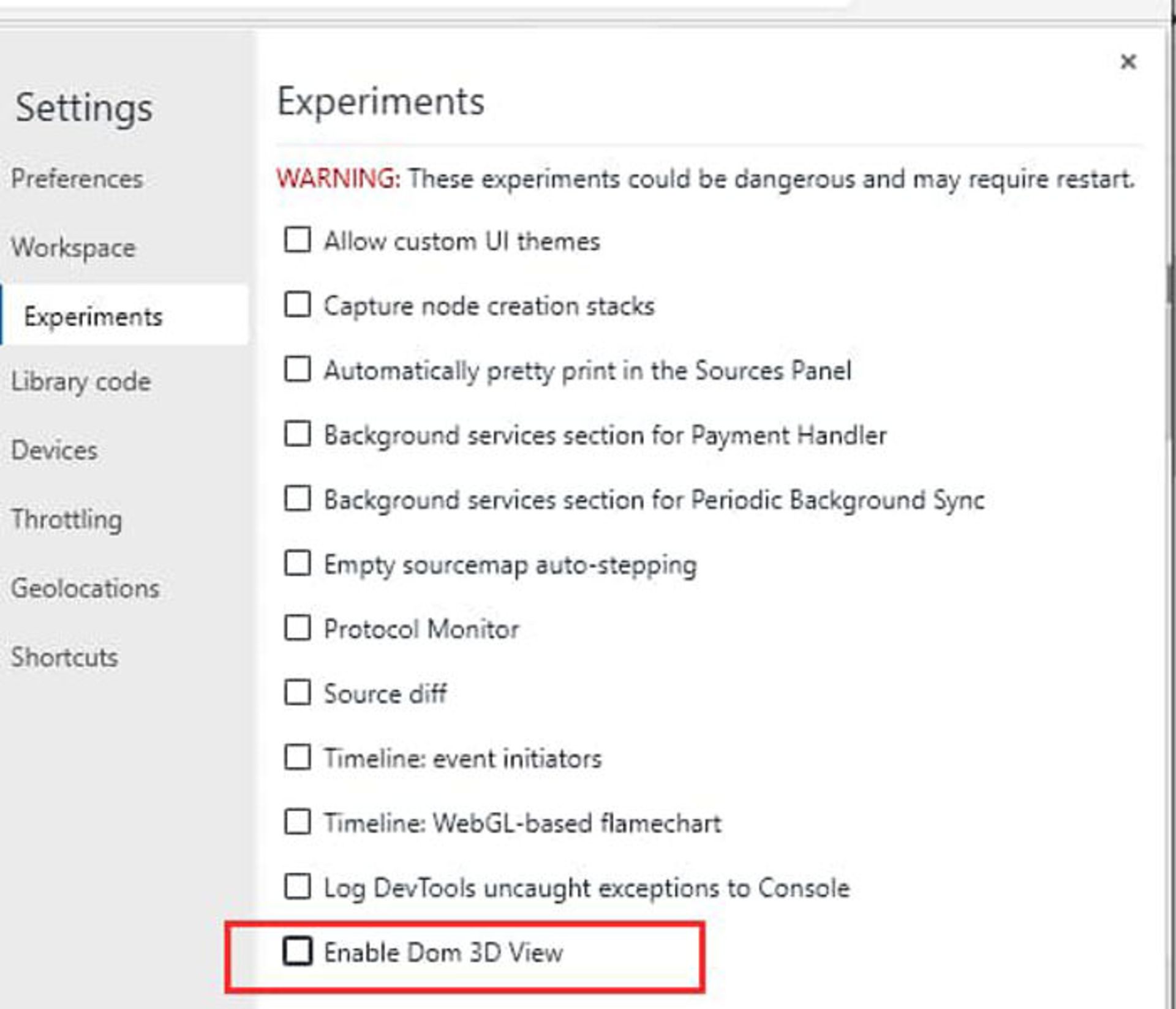The width and height of the screenshot is (1176, 1009).
Task: Open the Preferences settings tab
Action: pyautogui.click(x=77, y=179)
